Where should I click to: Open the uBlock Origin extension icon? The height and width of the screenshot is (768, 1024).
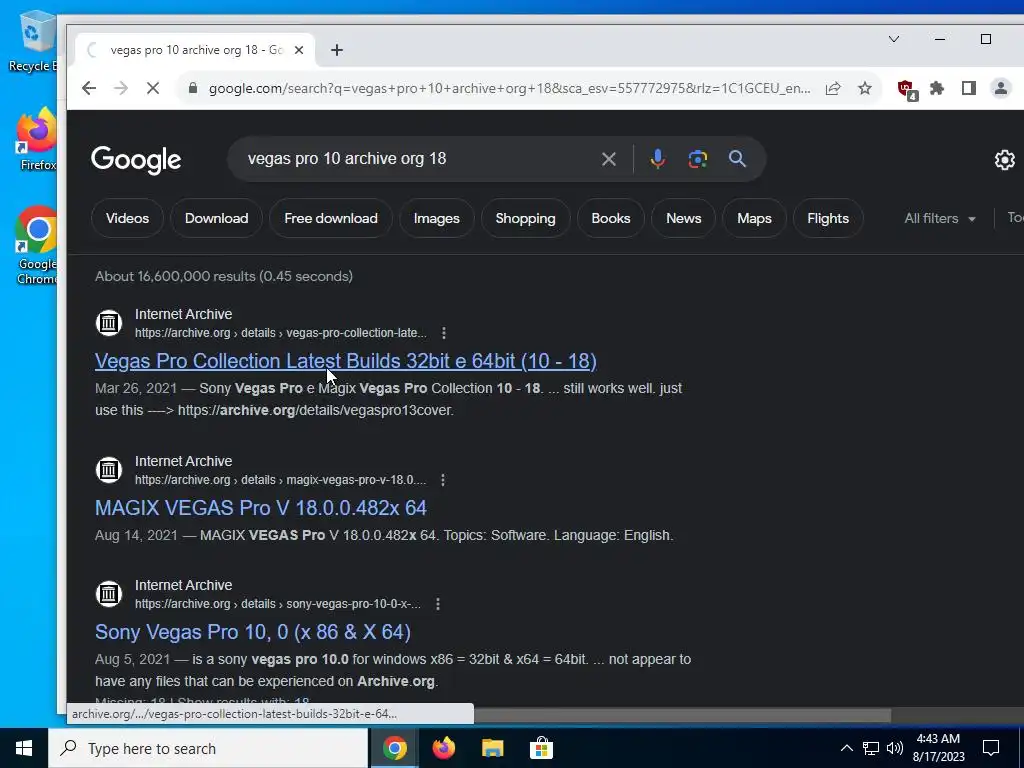[x=906, y=89]
